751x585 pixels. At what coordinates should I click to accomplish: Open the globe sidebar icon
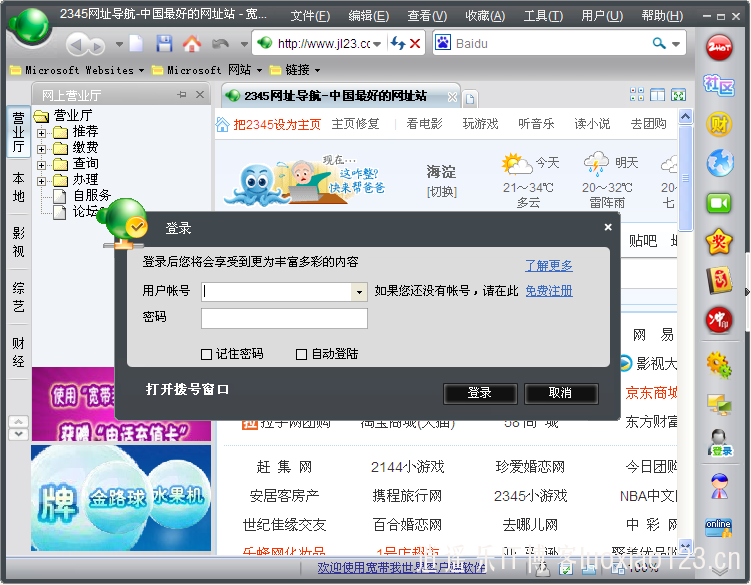click(720, 162)
